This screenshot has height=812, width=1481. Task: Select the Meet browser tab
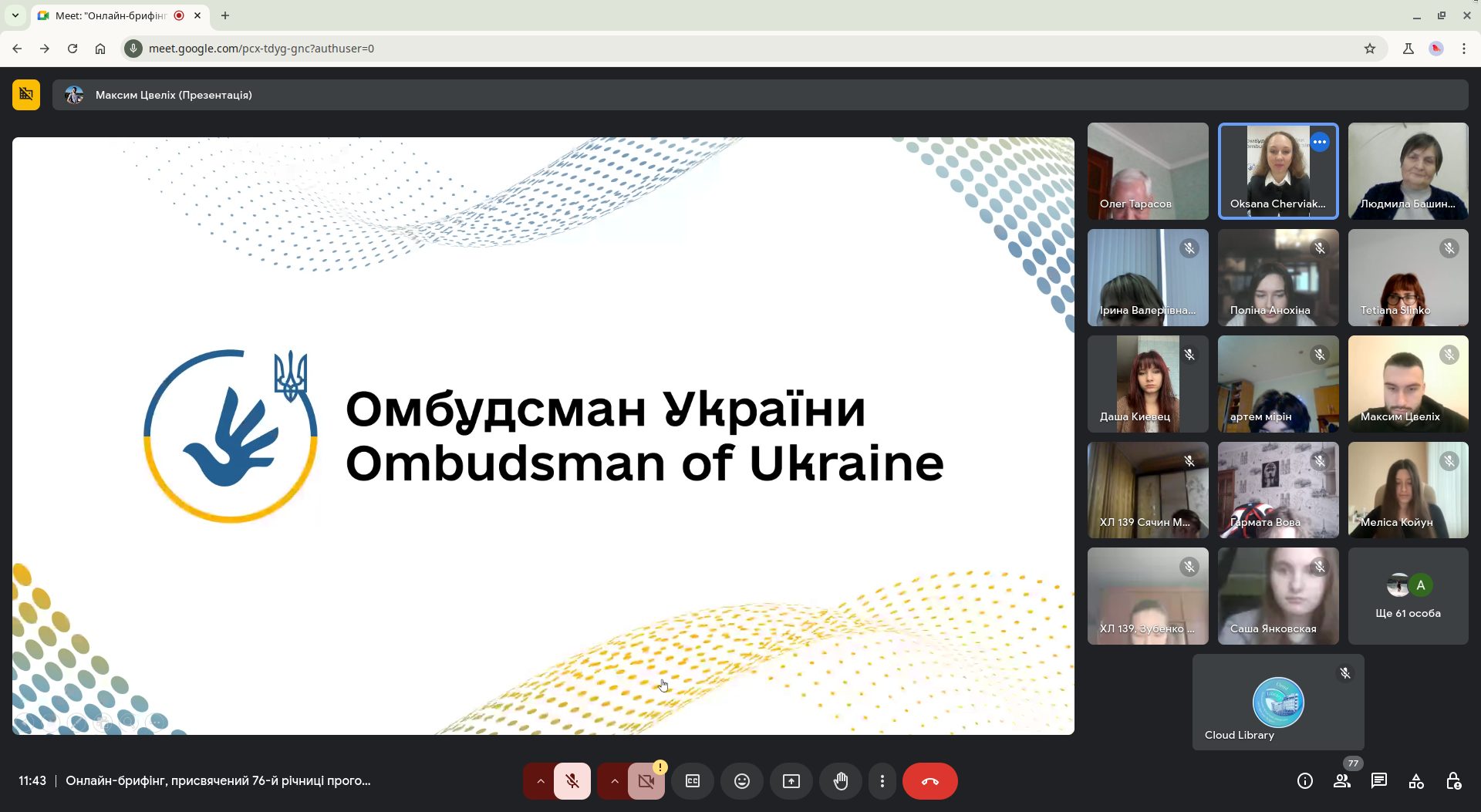(x=112, y=15)
